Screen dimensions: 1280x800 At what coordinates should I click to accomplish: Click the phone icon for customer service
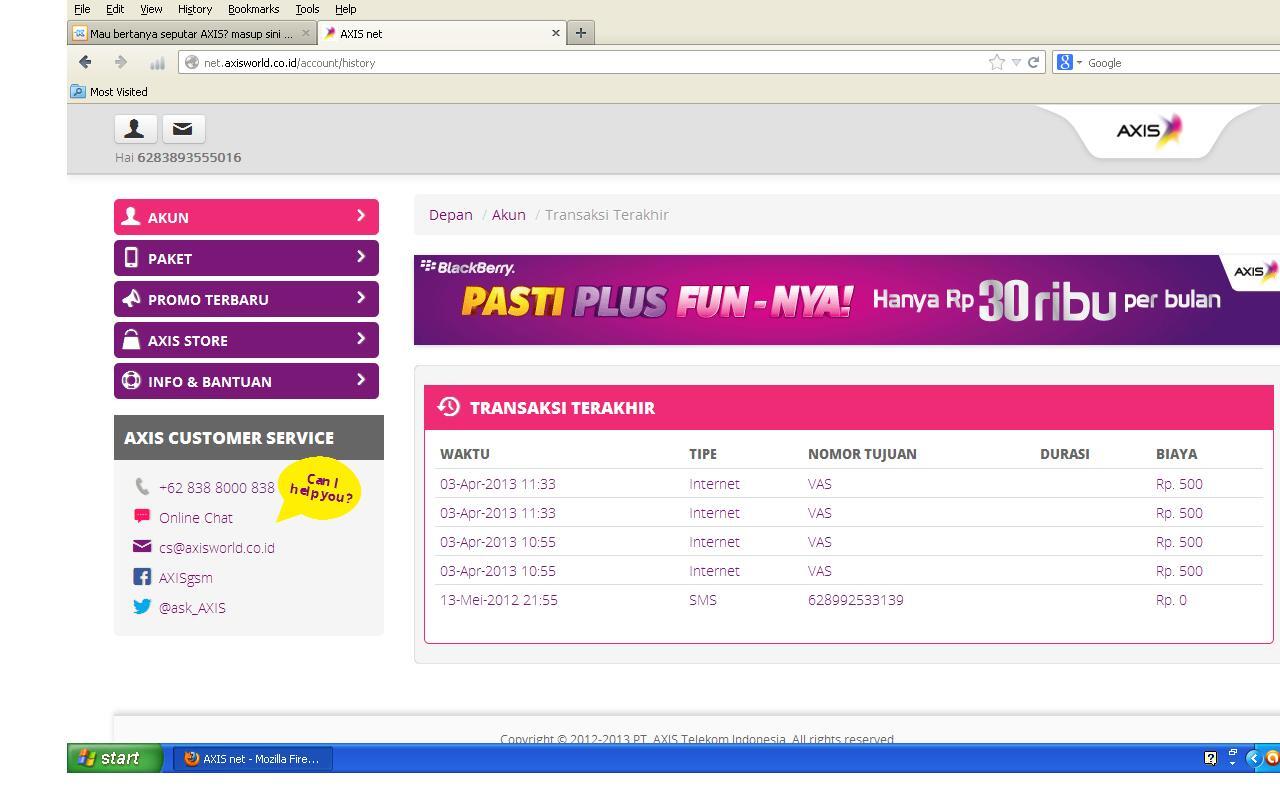(x=142, y=487)
